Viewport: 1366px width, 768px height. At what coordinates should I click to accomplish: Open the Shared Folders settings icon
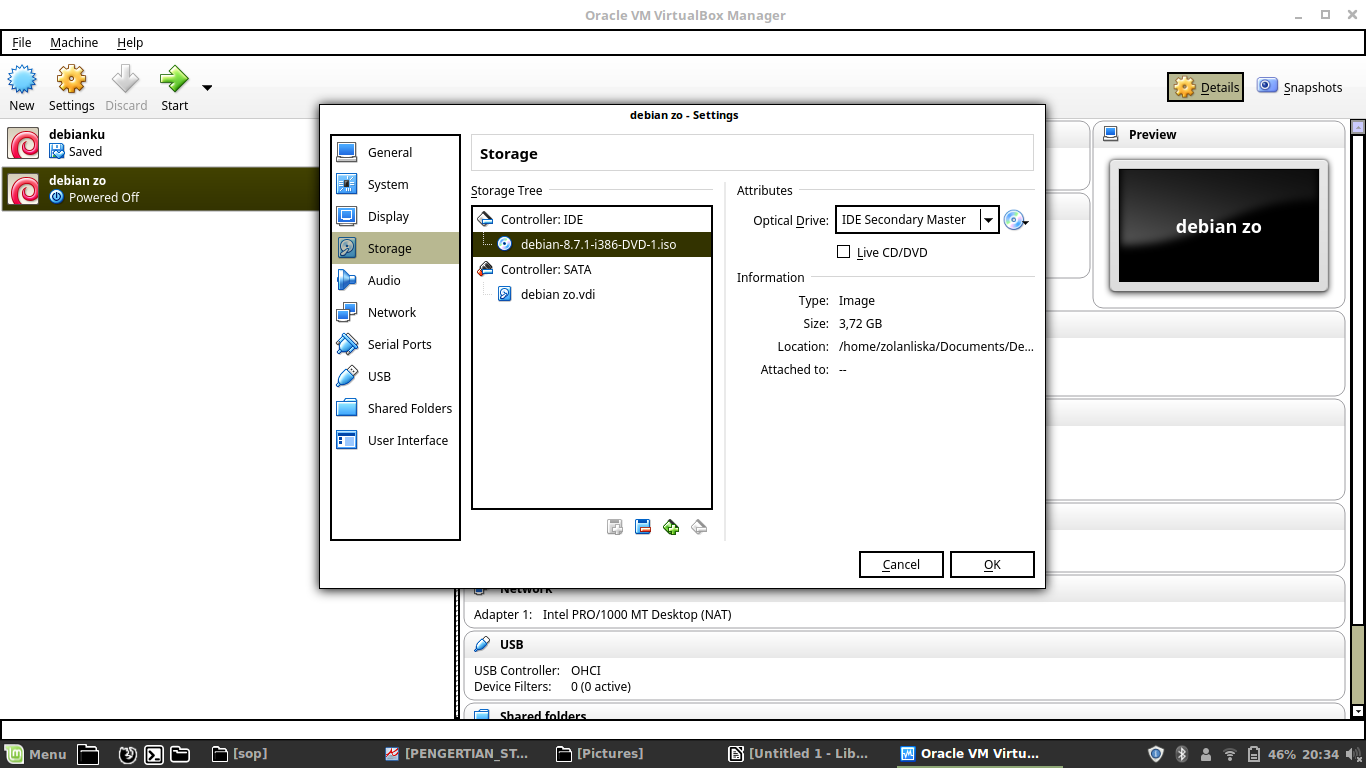(x=345, y=408)
